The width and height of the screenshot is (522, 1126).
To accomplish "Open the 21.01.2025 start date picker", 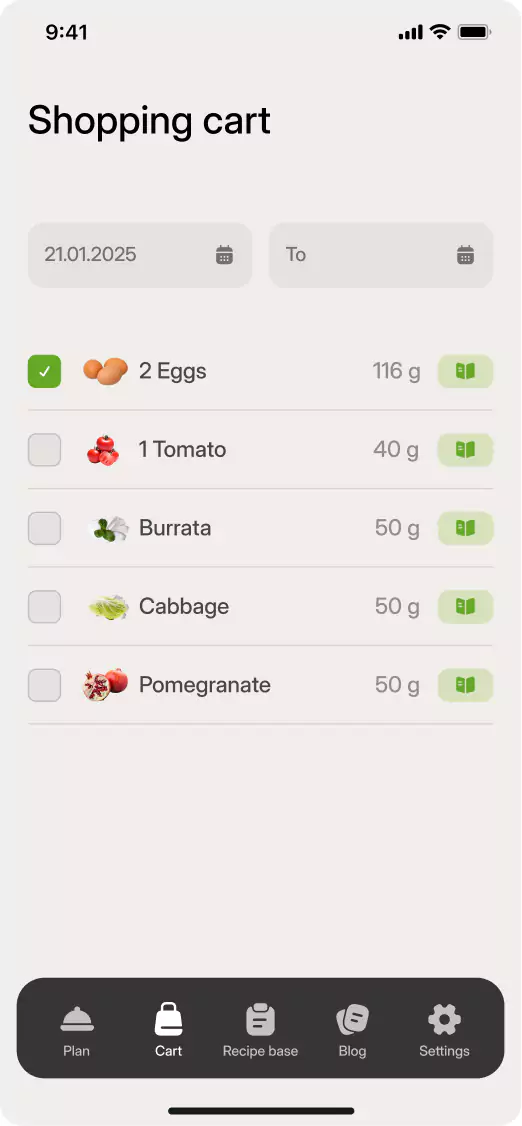I will (140, 255).
